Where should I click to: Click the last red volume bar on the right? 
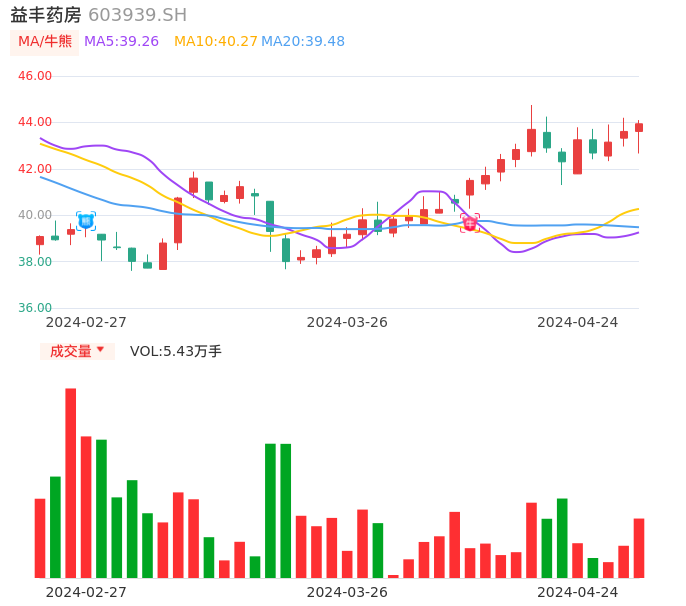[639, 548]
